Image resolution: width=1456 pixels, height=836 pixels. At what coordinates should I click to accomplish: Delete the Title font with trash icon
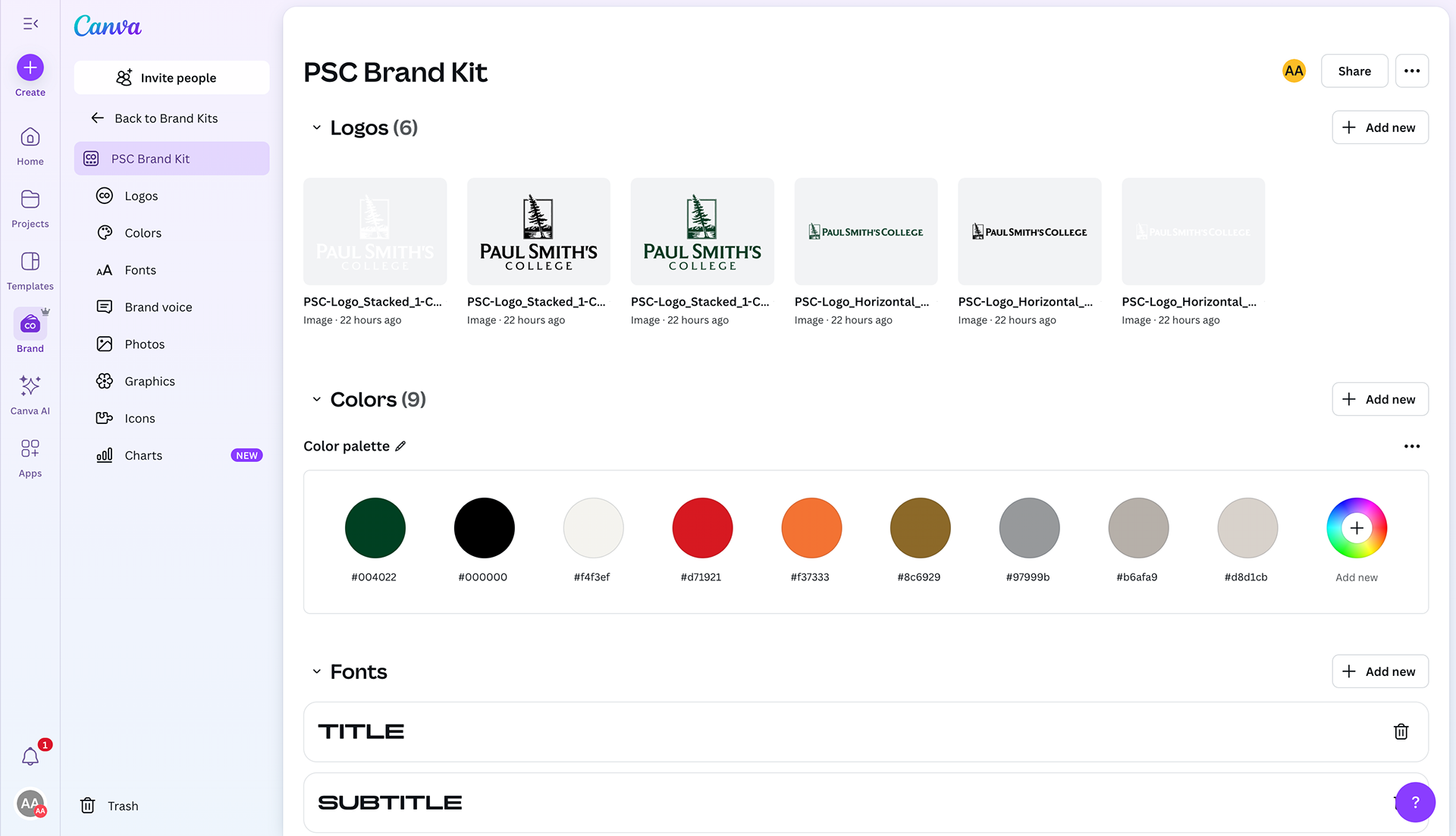click(1401, 731)
